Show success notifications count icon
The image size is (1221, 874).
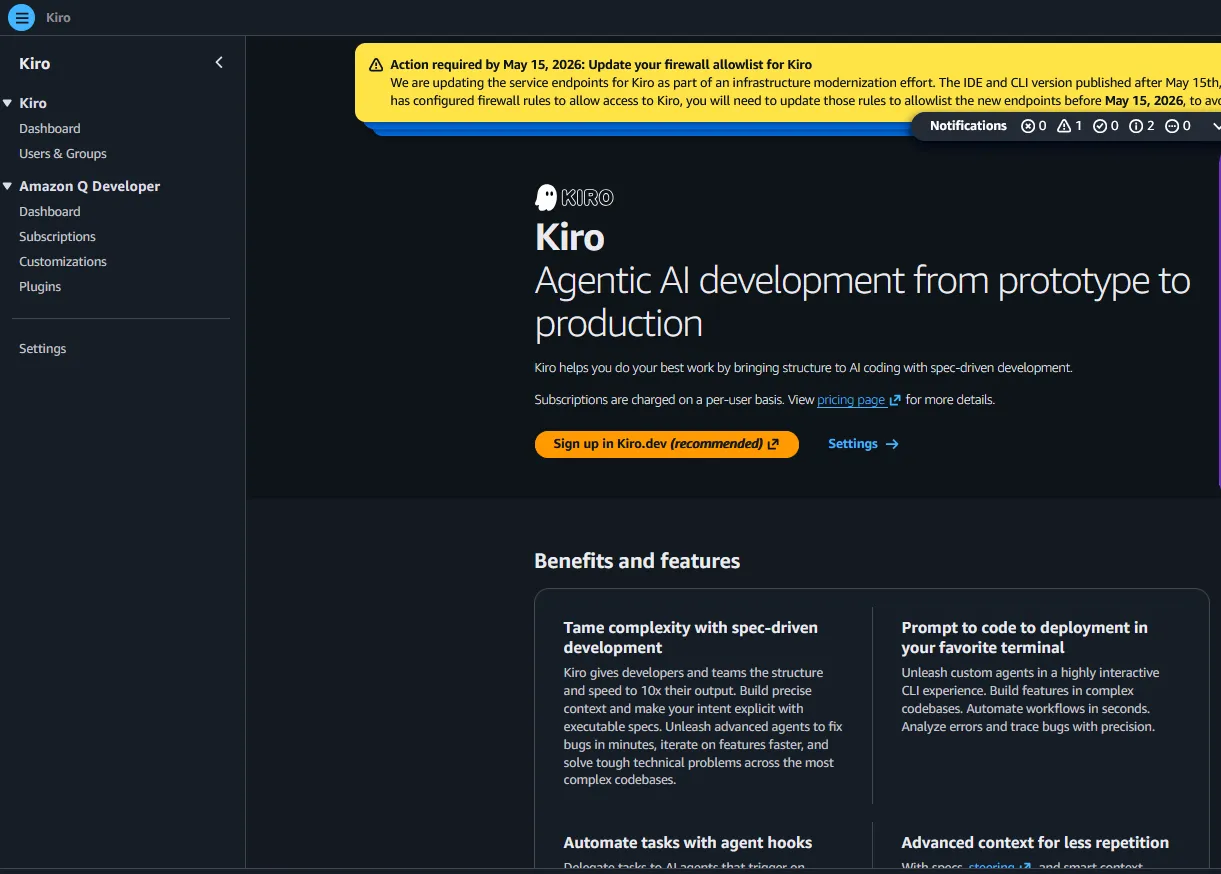point(1100,126)
